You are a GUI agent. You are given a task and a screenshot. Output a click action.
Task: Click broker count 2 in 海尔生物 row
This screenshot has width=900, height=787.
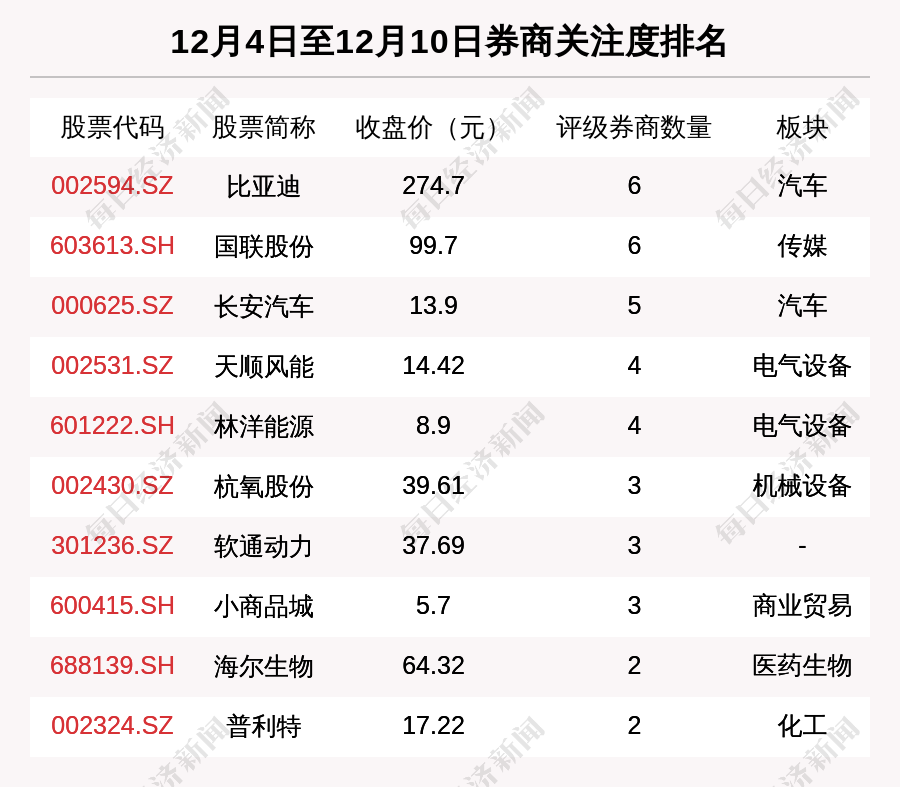click(634, 666)
